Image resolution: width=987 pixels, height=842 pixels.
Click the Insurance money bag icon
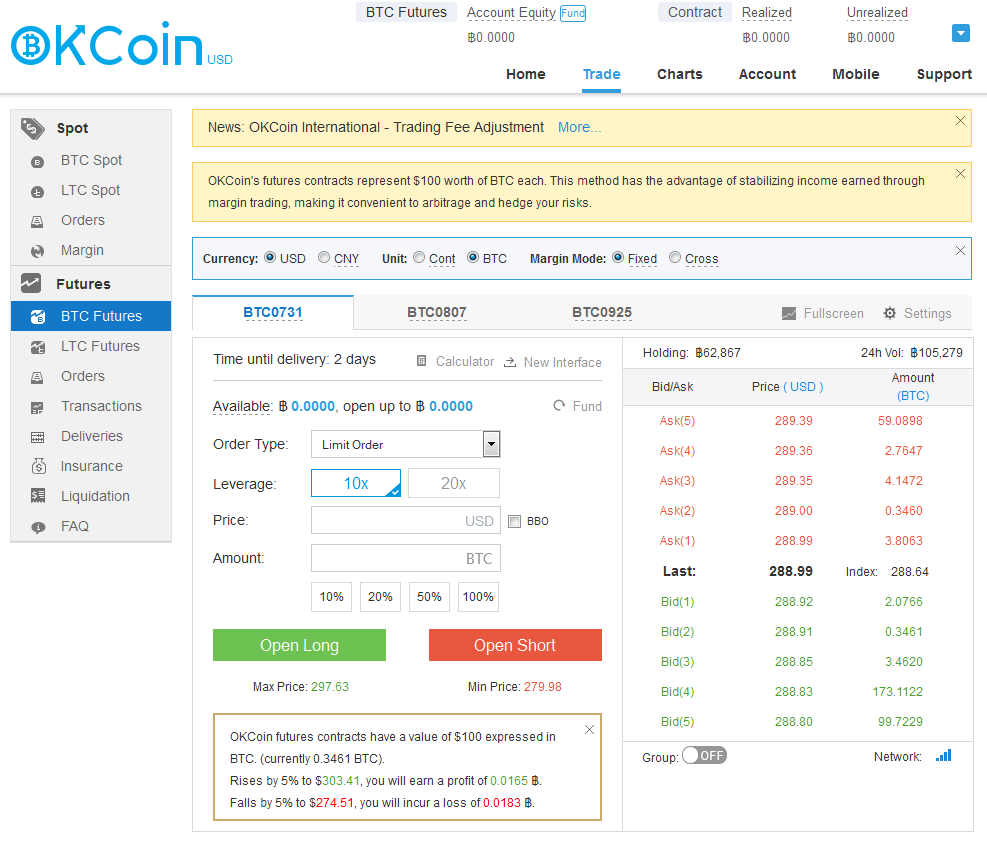point(38,466)
